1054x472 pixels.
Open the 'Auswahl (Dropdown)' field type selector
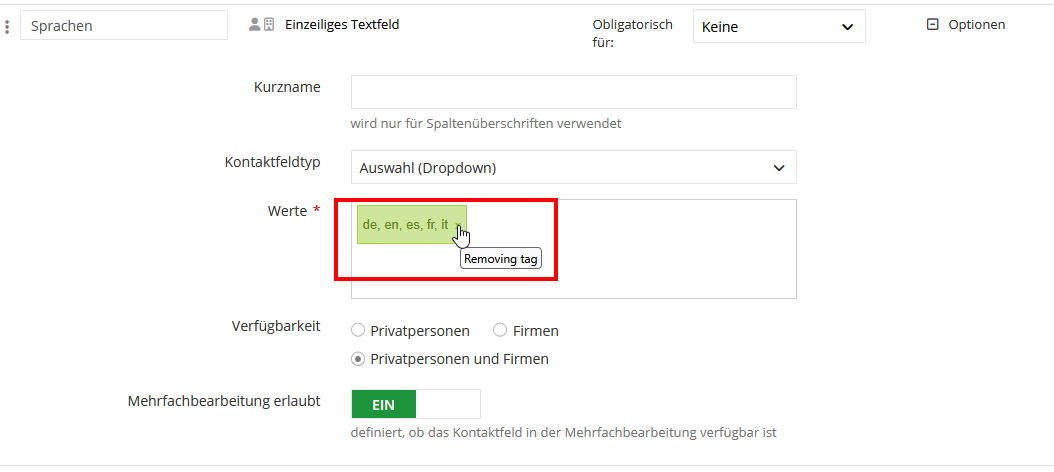[573, 168]
